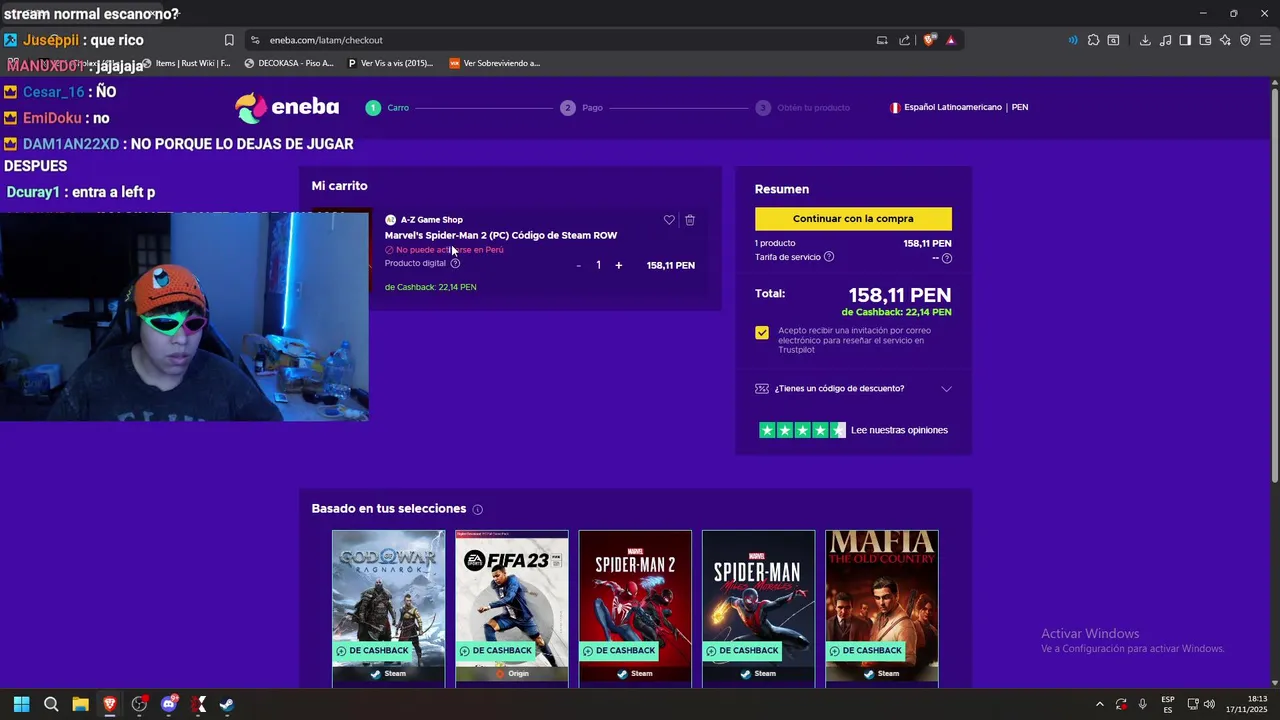Click the blue tab audio indicator icon
The width and height of the screenshot is (1280, 720).
click(1073, 40)
